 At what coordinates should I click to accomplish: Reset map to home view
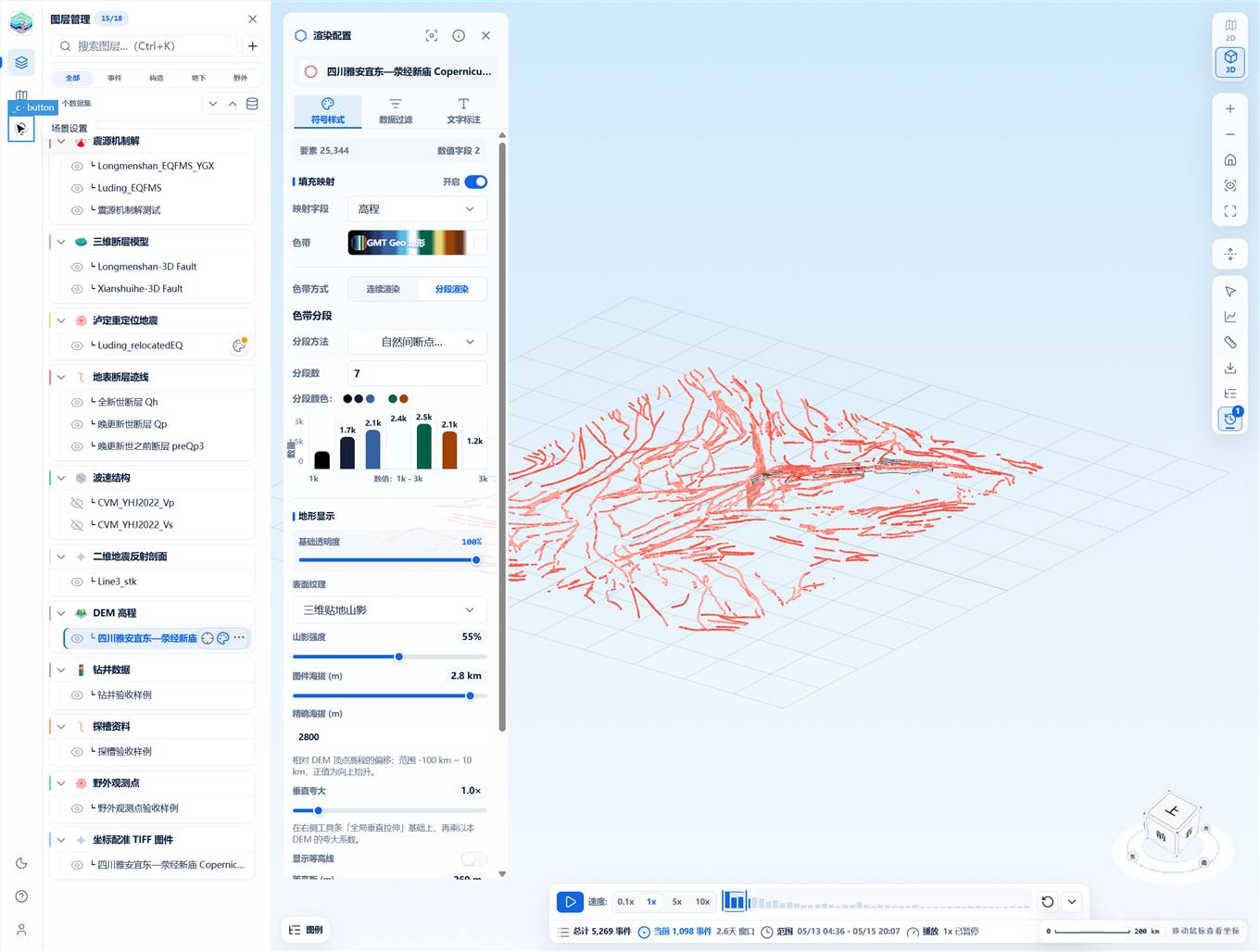click(1230, 159)
